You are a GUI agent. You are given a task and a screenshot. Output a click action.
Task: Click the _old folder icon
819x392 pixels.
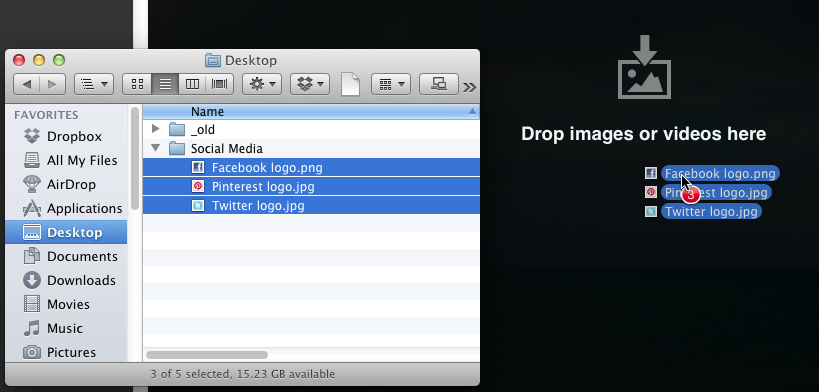(177, 129)
